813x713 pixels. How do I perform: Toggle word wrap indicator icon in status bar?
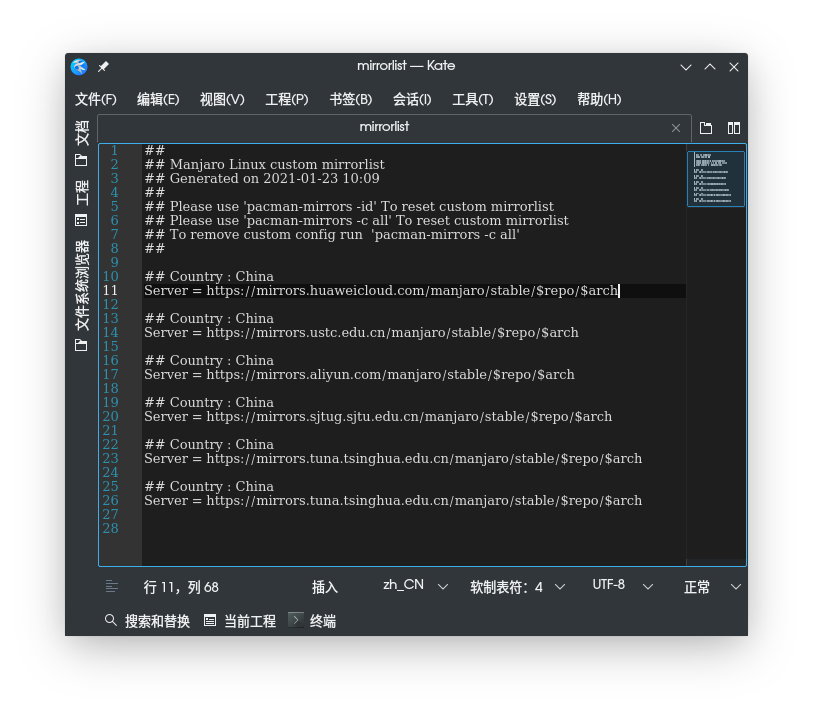[111, 587]
